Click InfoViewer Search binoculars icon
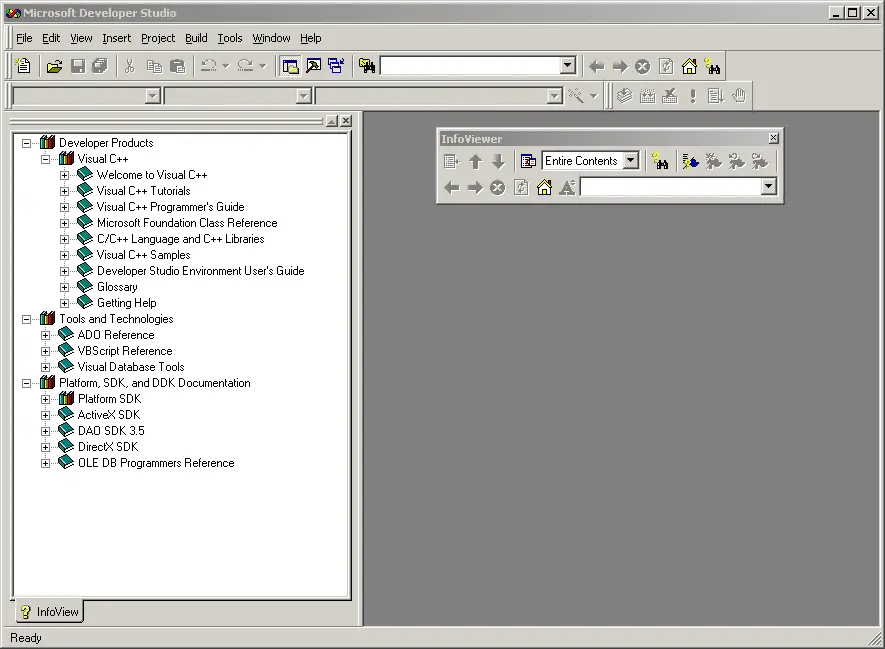This screenshot has width=885, height=649. (660, 161)
